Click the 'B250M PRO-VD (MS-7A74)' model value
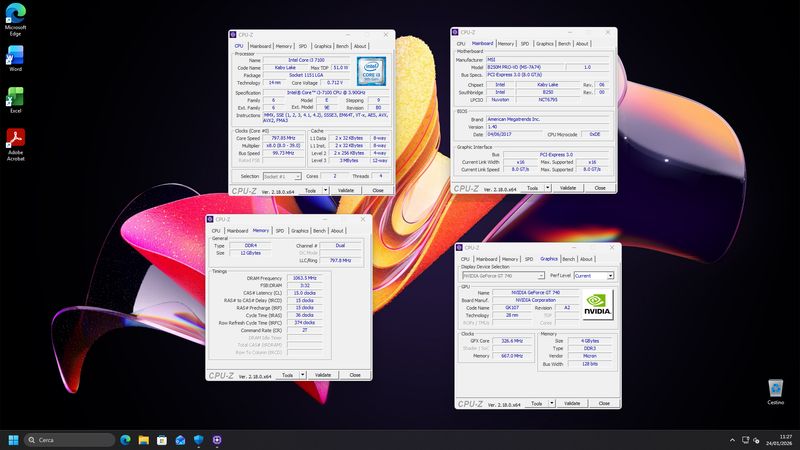This screenshot has width=800, height=450. 524,67
